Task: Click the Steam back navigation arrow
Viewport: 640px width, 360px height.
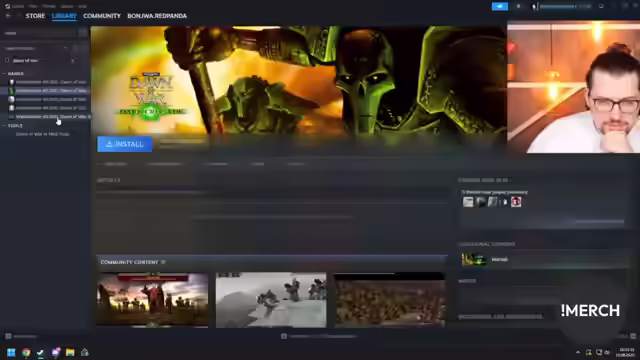Action: (8, 16)
